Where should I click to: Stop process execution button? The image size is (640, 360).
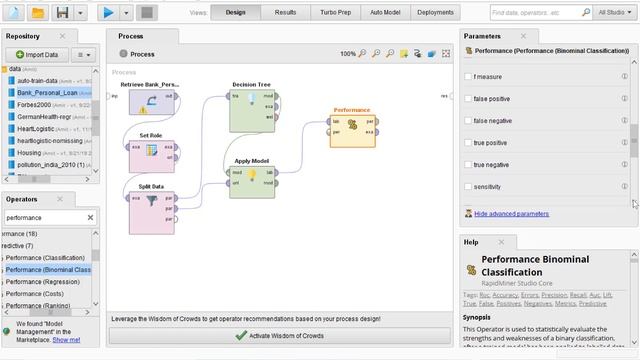click(147, 13)
